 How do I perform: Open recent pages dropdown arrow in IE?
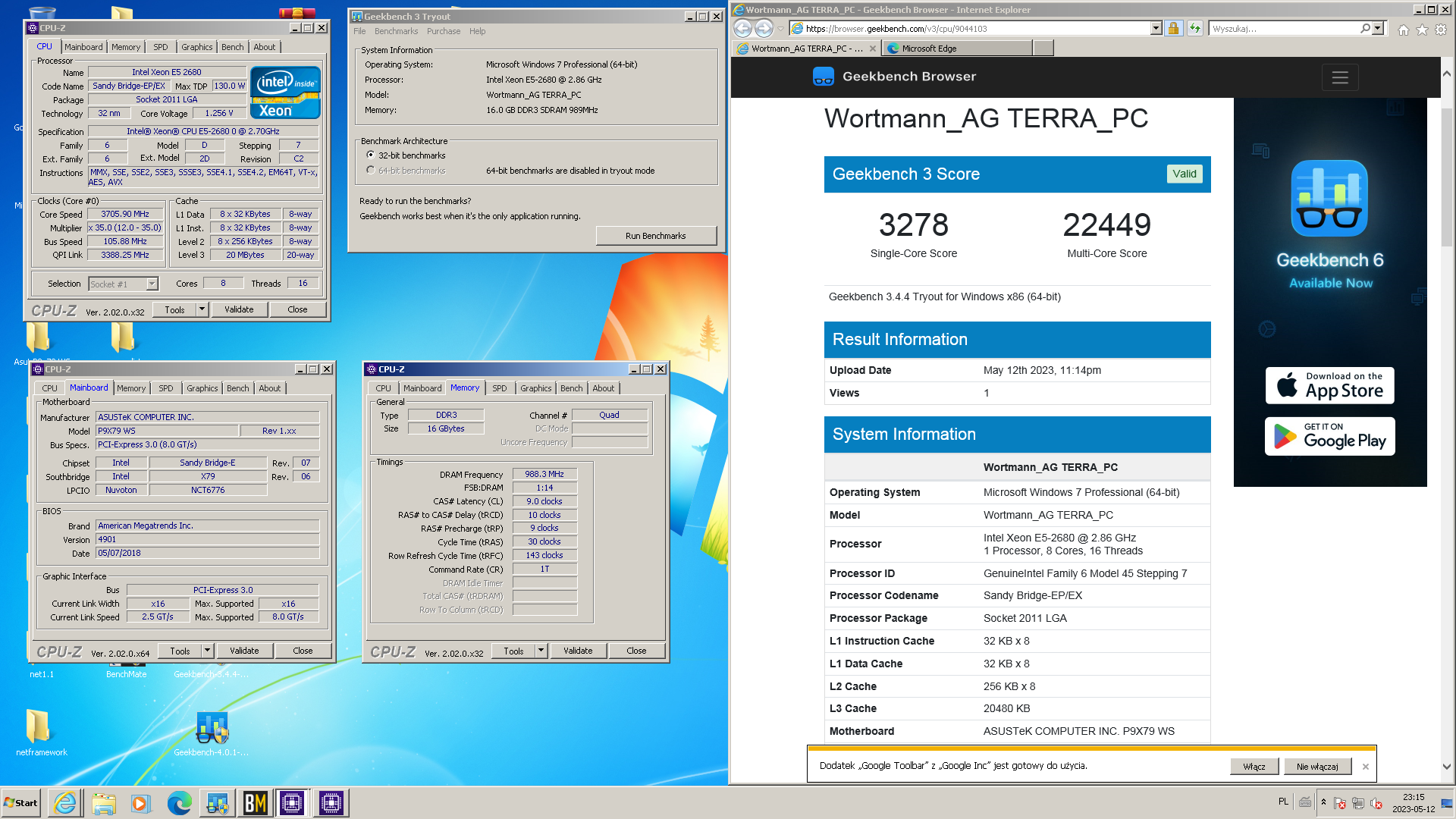(x=780, y=29)
